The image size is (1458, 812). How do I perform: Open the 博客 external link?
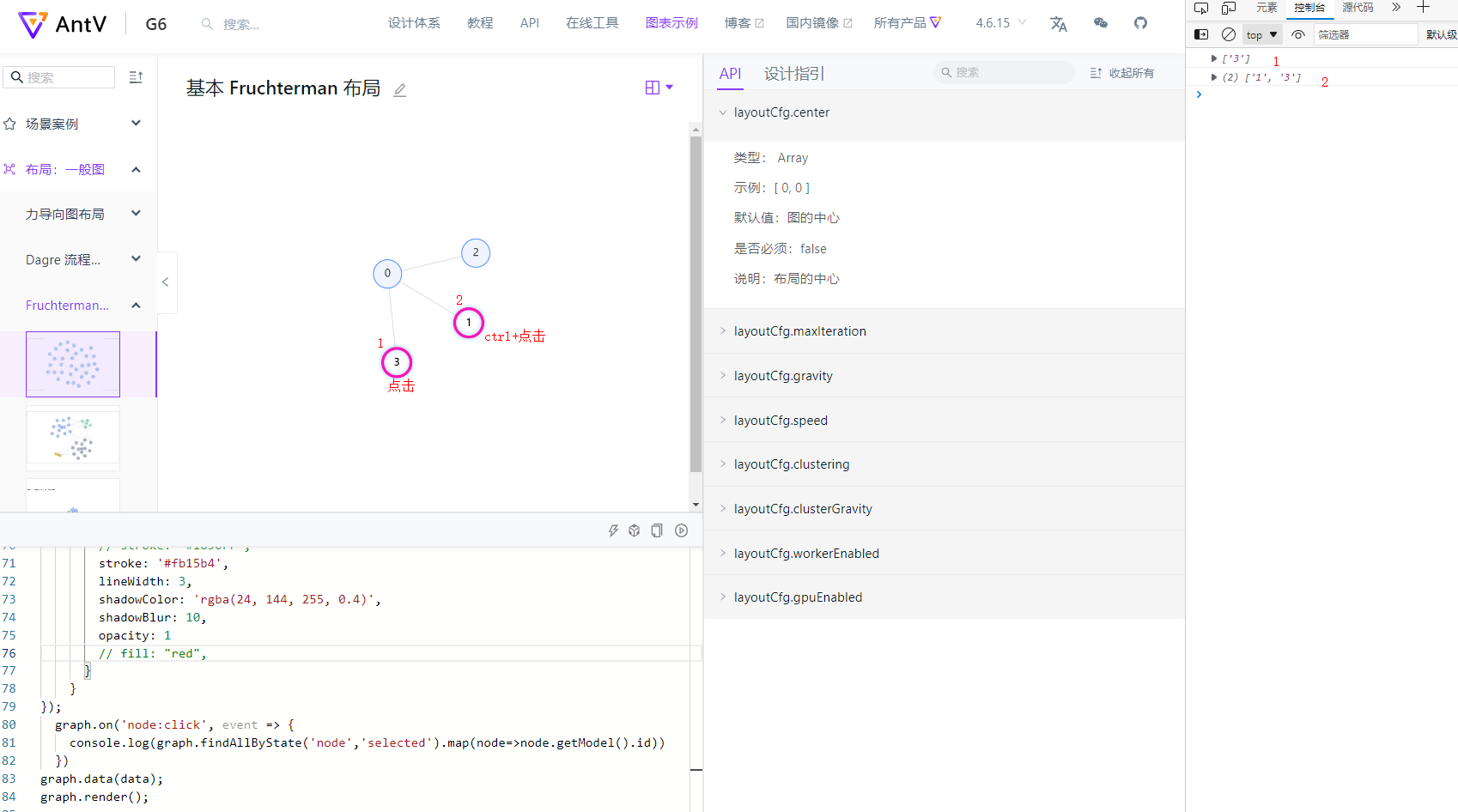[737, 22]
